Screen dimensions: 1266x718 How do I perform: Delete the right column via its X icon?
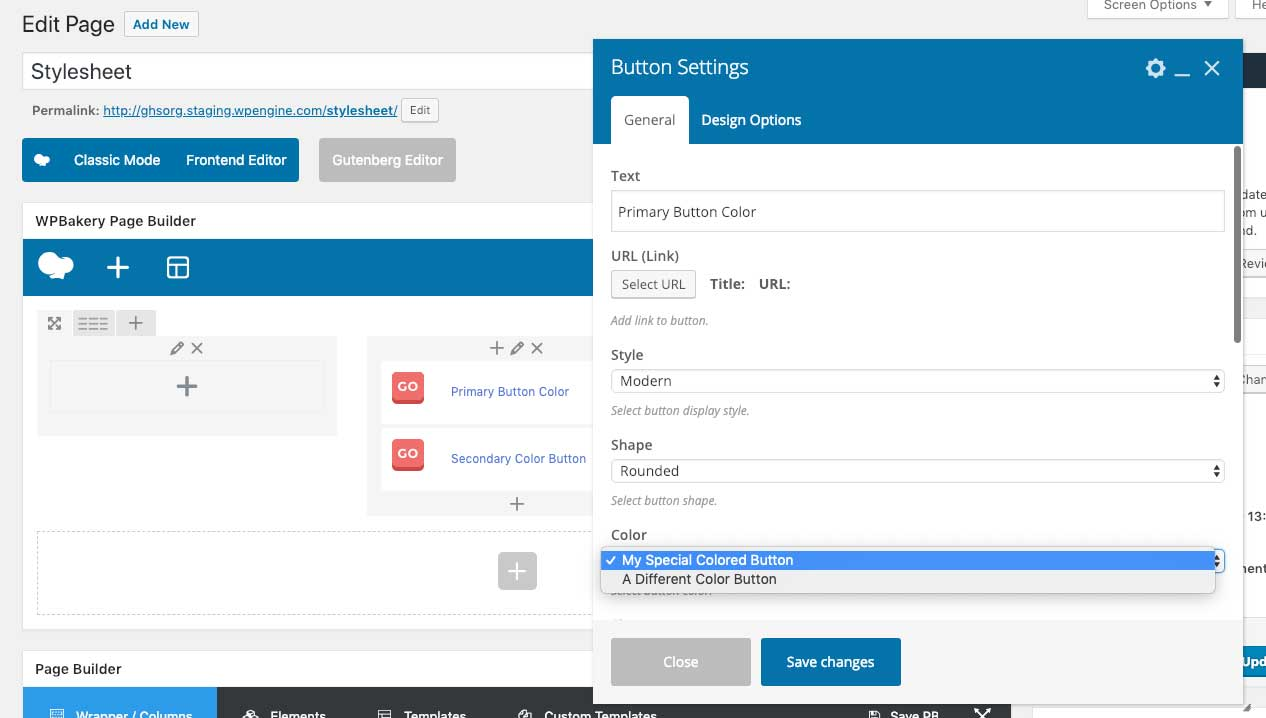[x=537, y=348]
